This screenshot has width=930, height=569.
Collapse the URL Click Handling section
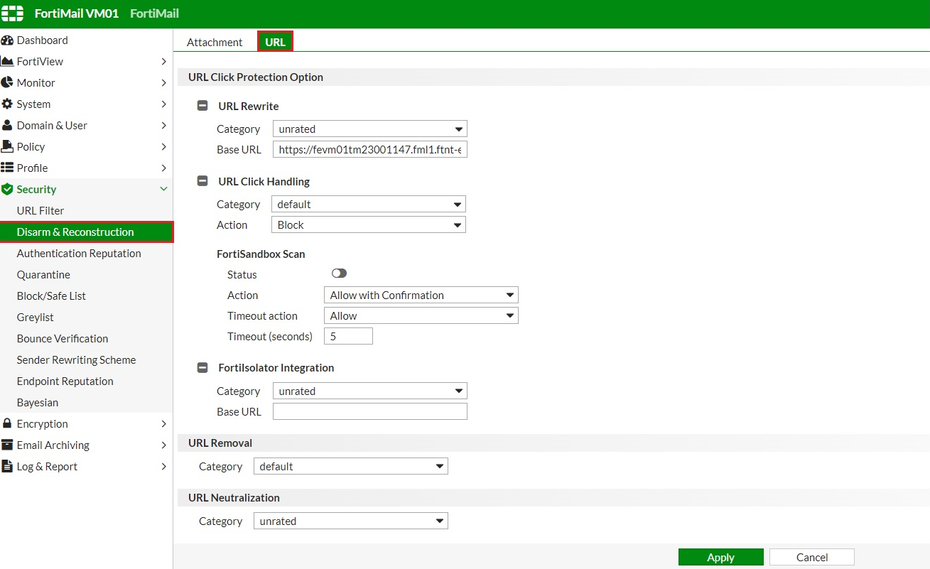(202, 181)
